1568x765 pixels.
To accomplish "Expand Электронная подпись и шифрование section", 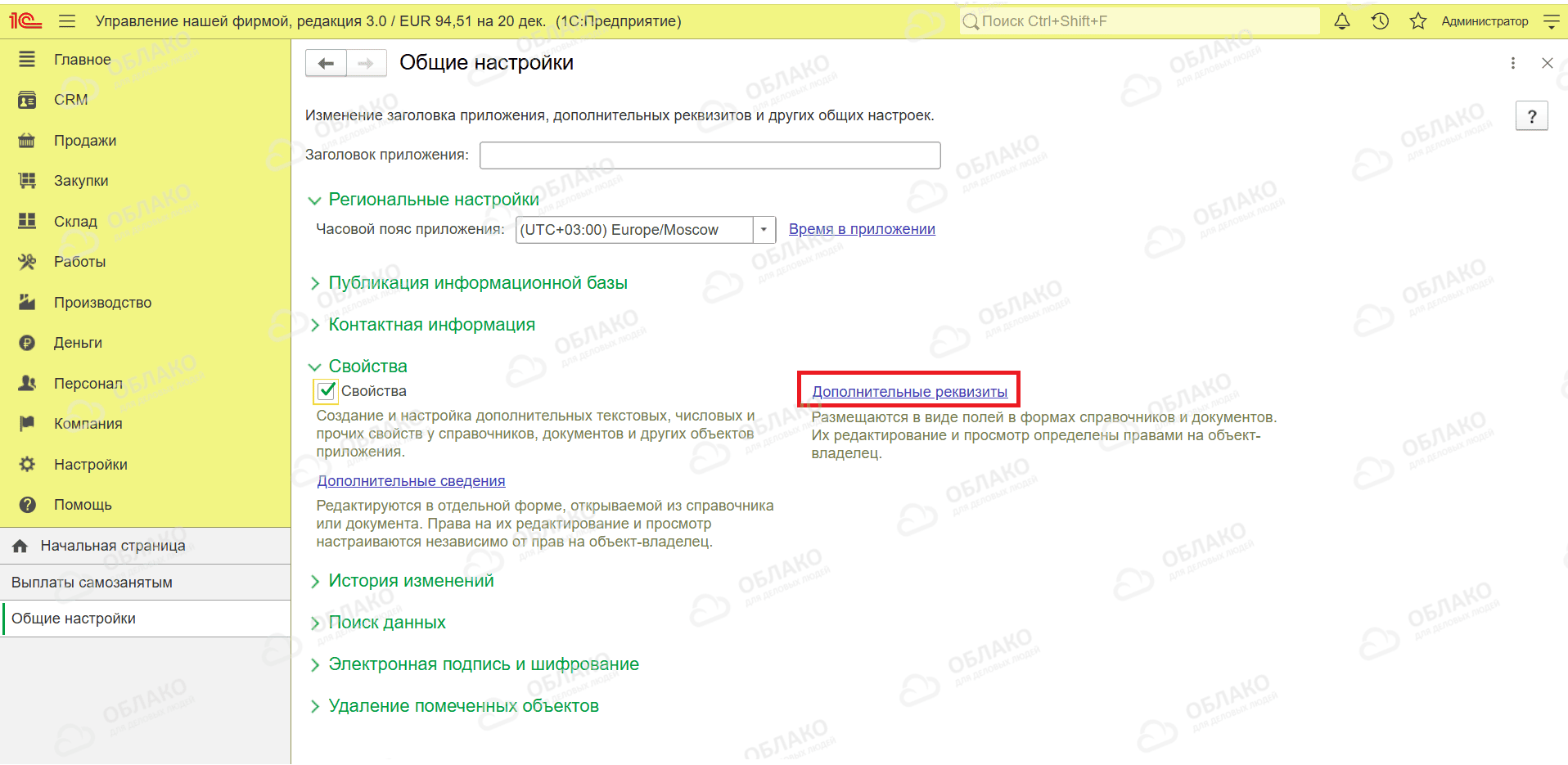I will (483, 664).
